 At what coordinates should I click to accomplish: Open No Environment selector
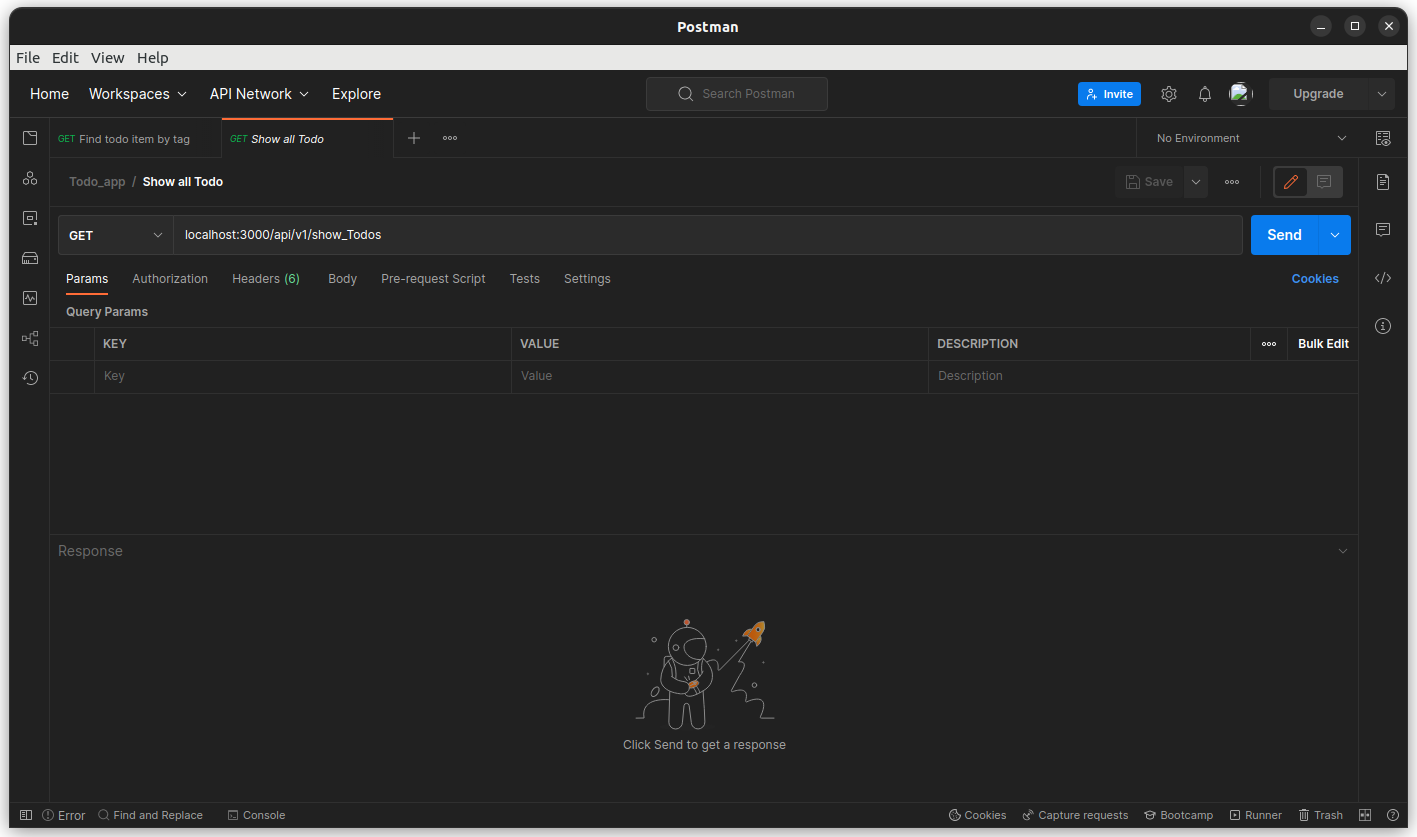click(x=1251, y=138)
